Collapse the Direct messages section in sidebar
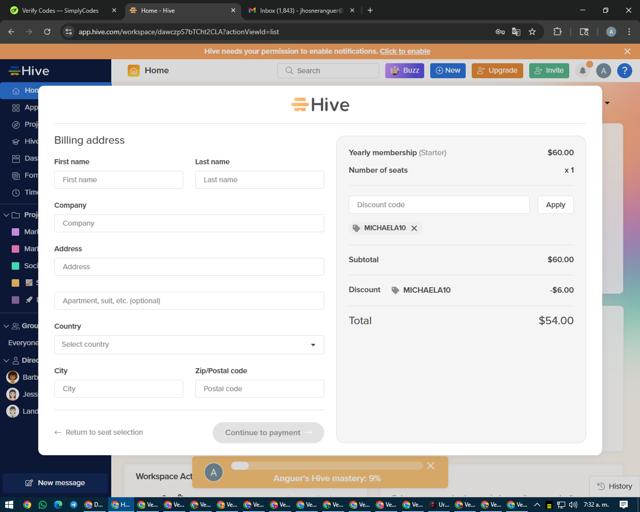 pos(6,361)
